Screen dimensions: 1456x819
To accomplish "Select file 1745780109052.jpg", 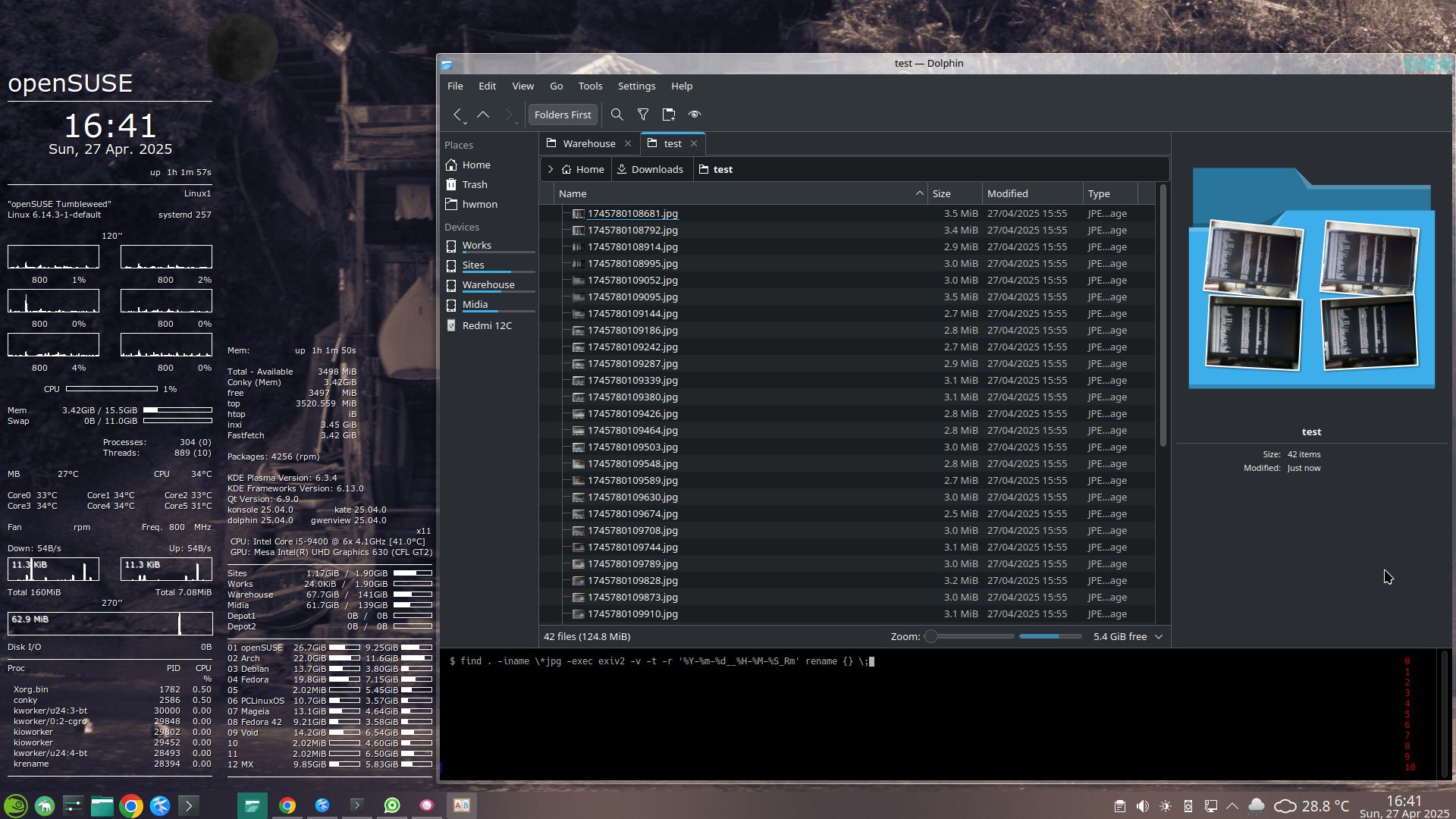I will (632, 281).
